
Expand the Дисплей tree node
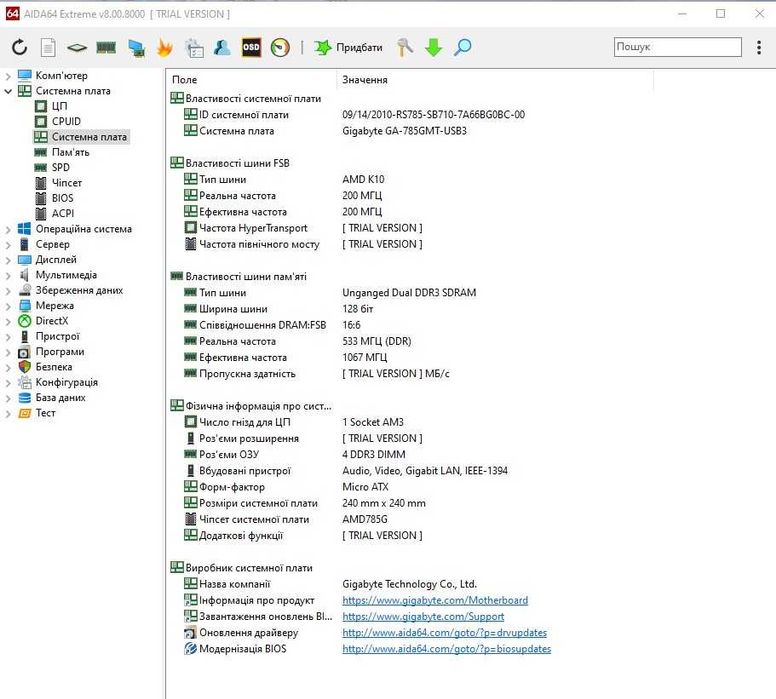click(x=8, y=260)
